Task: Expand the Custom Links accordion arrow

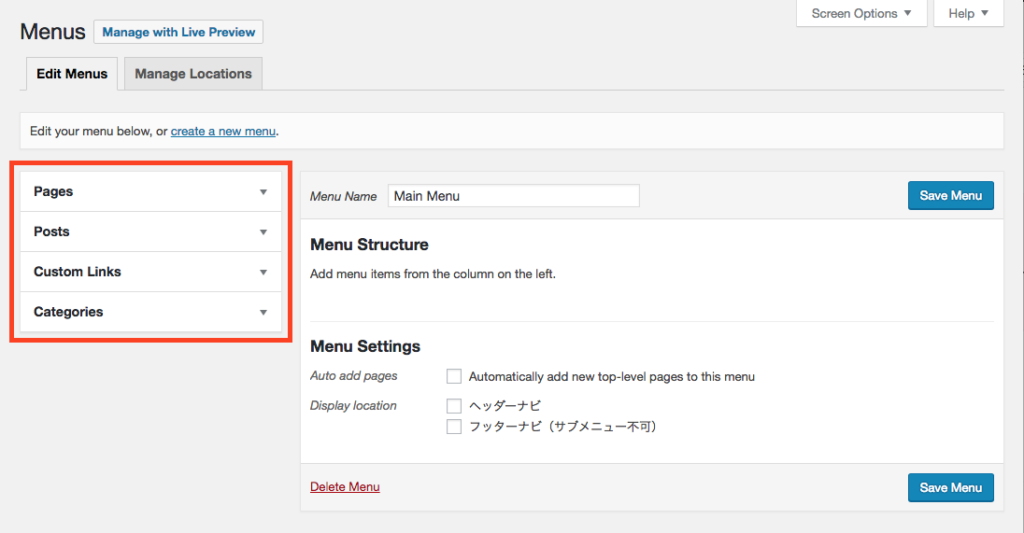Action: pos(263,272)
